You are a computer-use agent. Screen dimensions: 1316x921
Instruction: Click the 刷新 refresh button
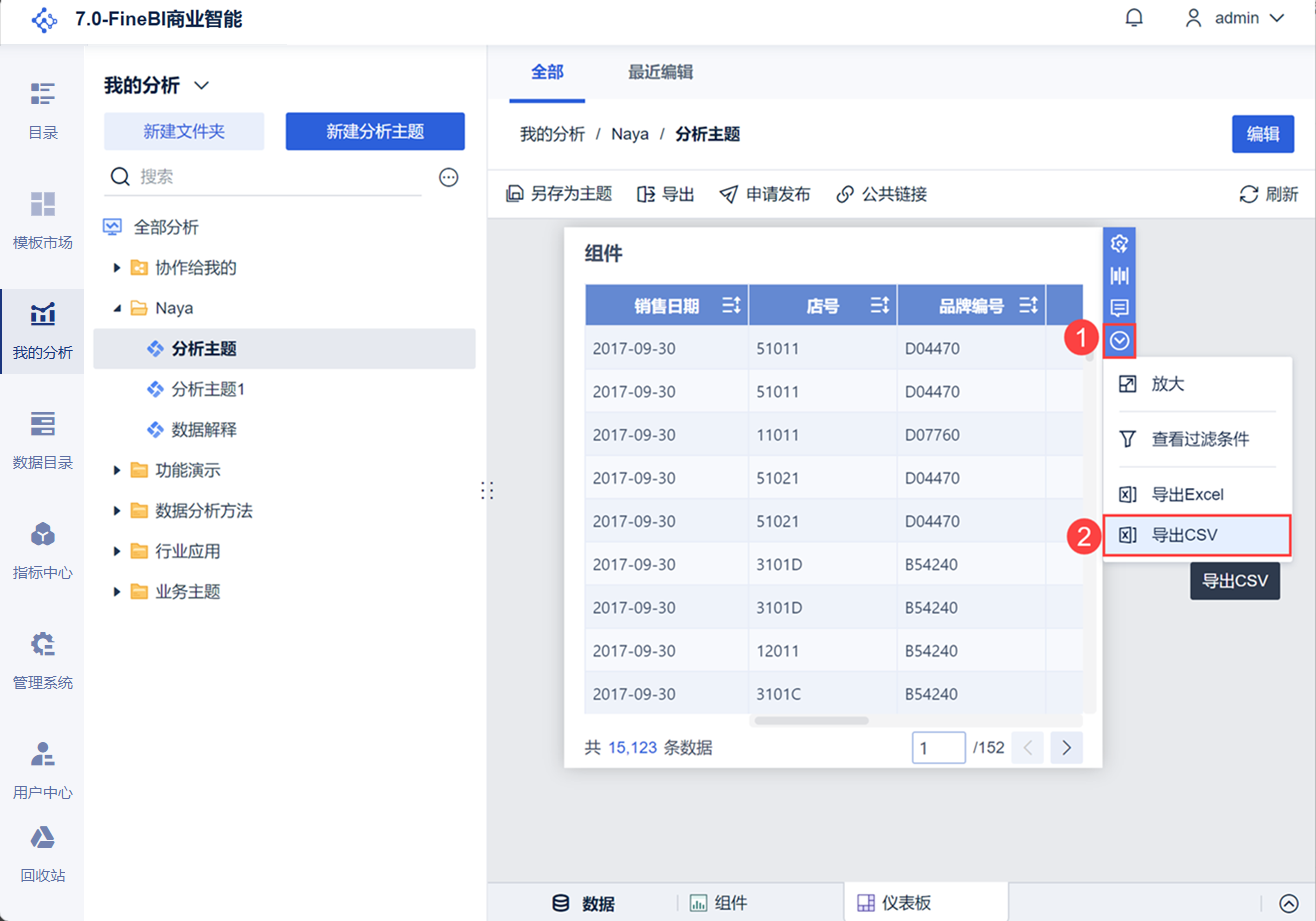tap(1270, 194)
